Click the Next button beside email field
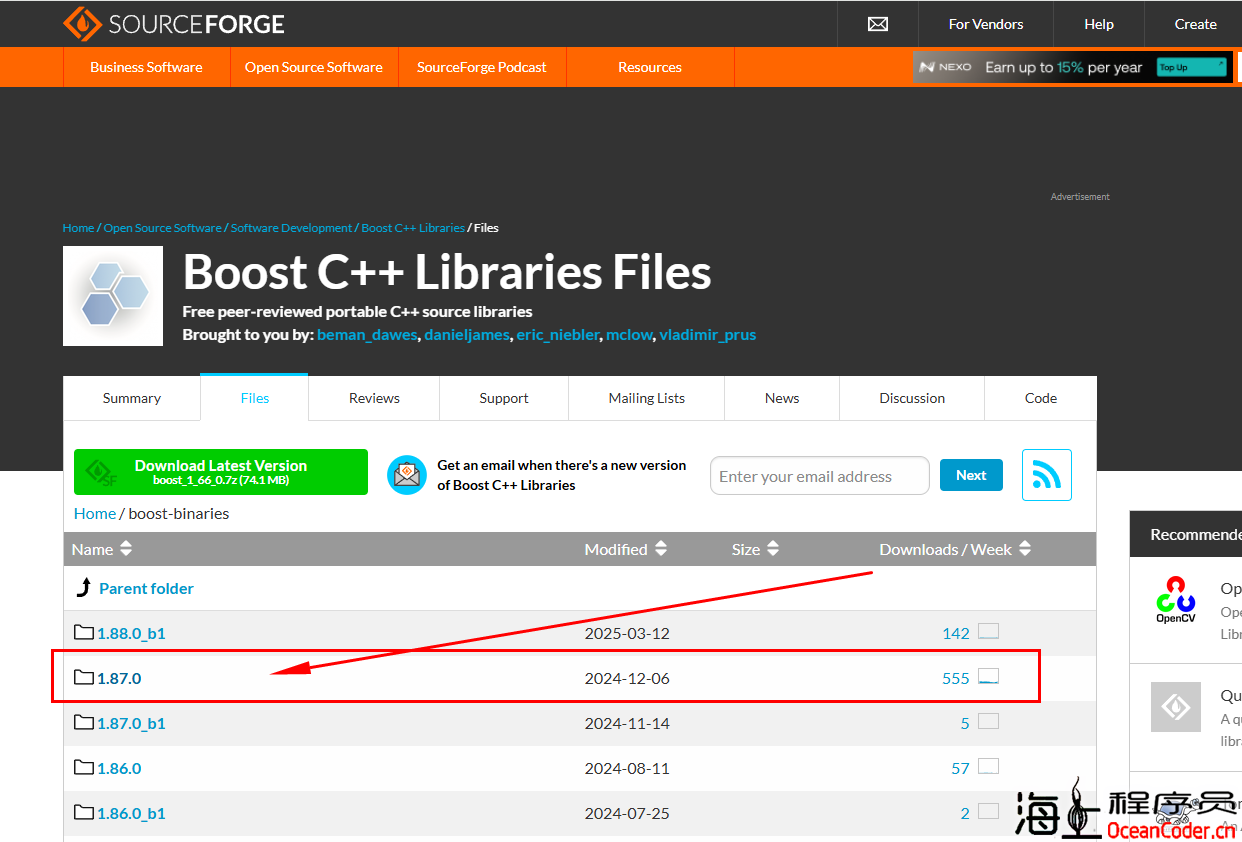 click(971, 475)
